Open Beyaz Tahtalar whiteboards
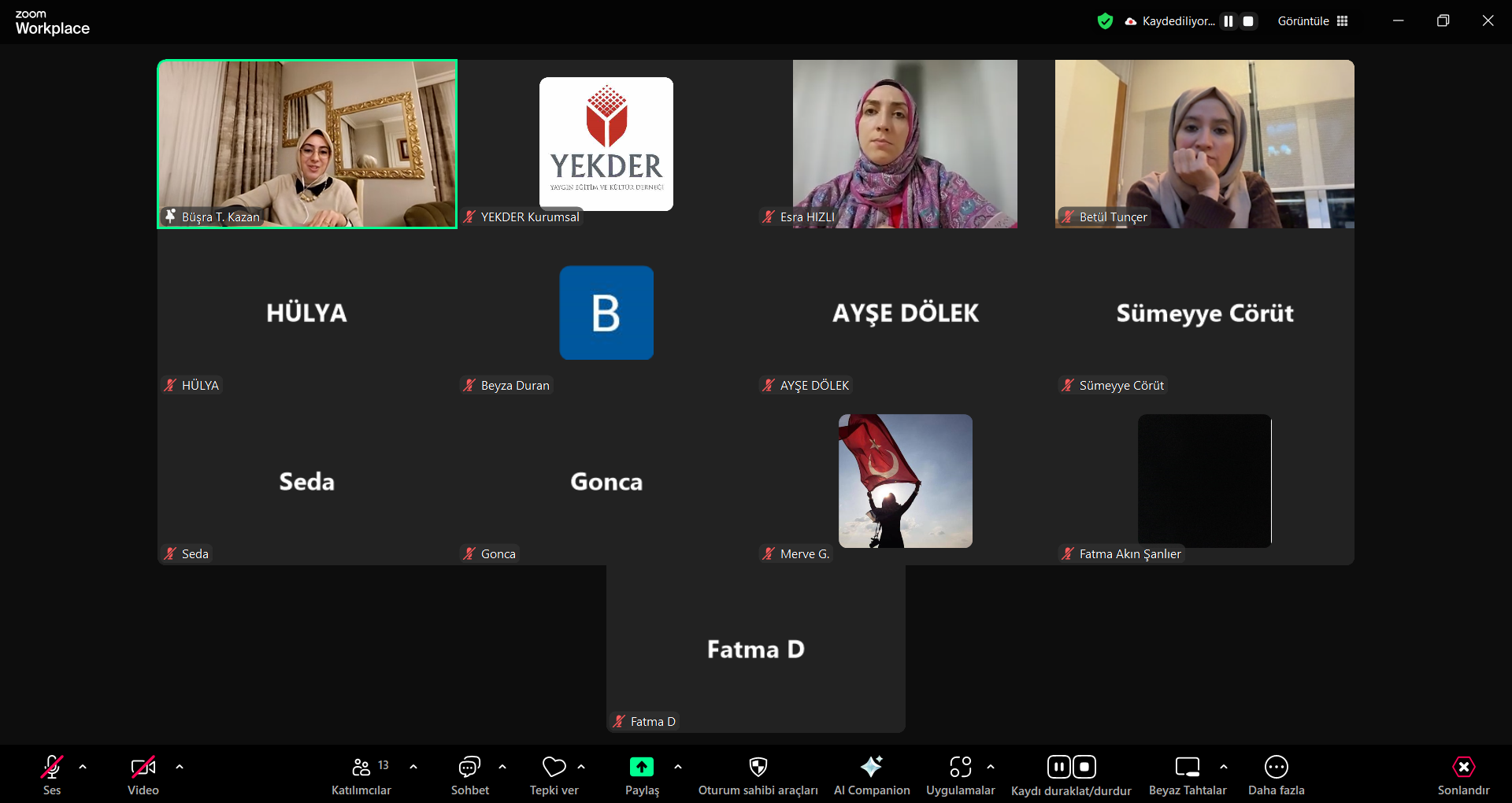The width and height of the screenshot is (1512, 803). pos(1188,775)
